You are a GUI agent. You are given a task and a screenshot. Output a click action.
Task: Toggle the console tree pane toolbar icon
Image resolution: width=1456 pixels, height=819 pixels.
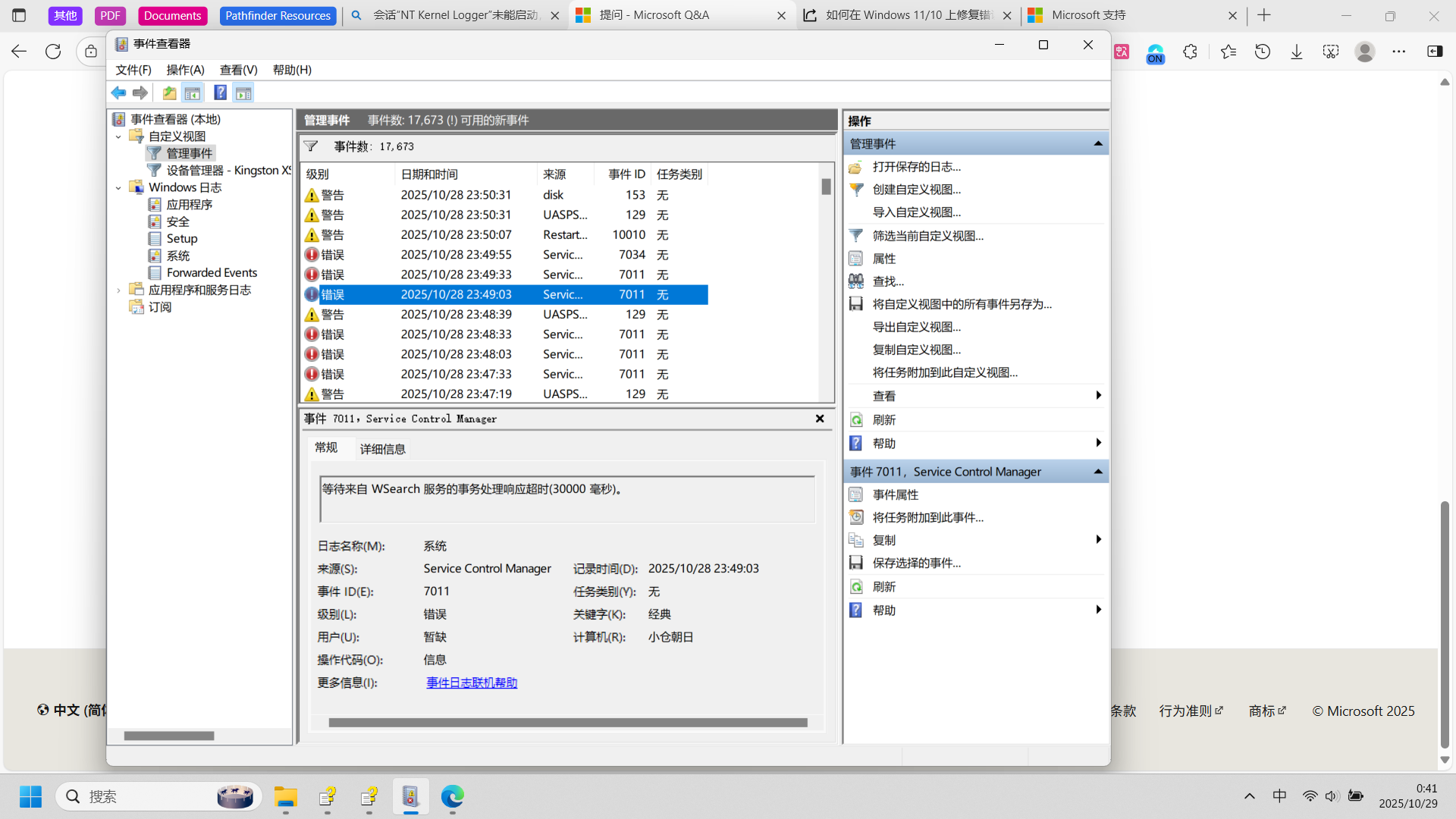tap(193, 93)
